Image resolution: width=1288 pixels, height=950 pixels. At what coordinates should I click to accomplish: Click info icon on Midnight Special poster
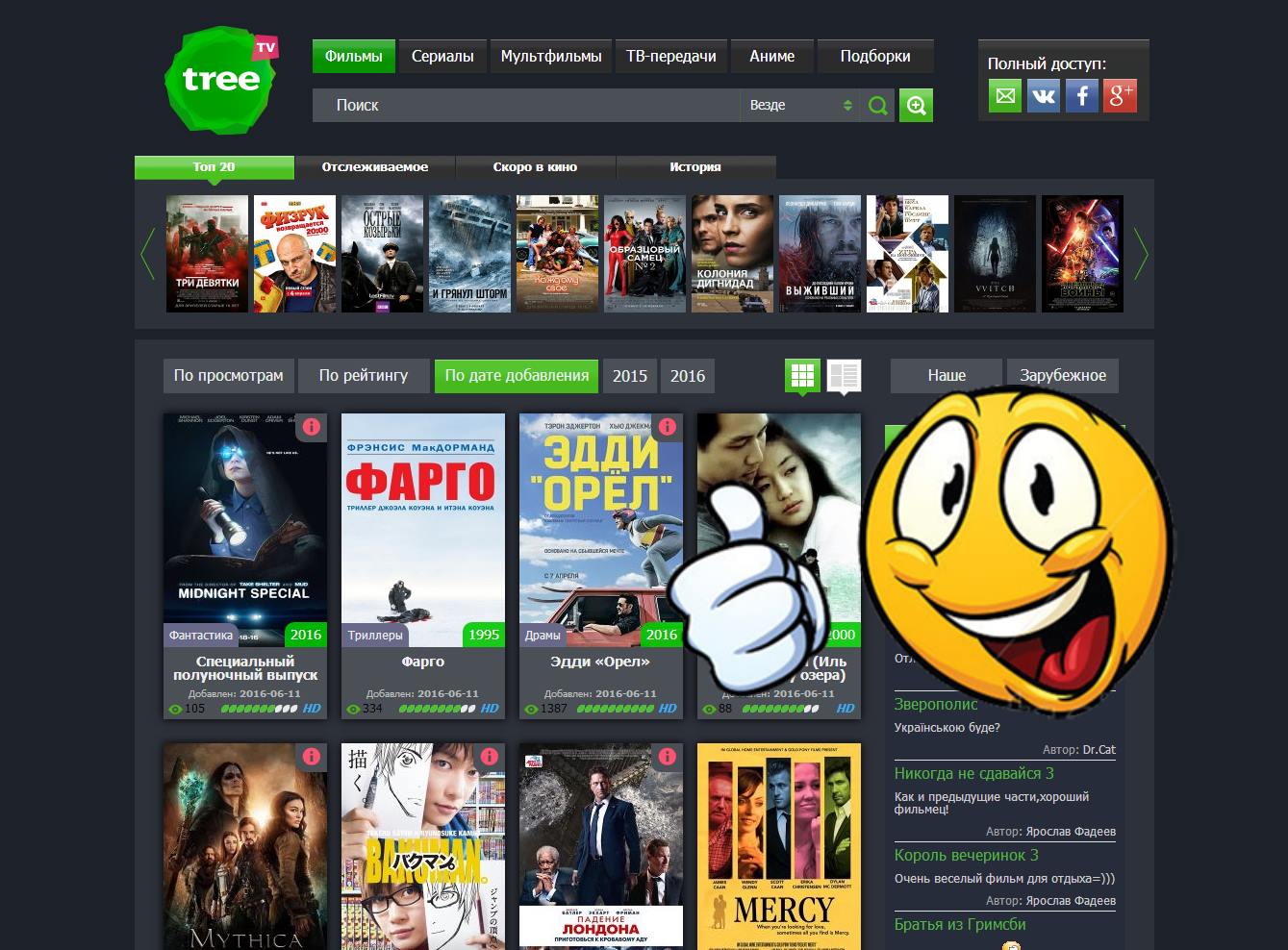tap(311, 427)
